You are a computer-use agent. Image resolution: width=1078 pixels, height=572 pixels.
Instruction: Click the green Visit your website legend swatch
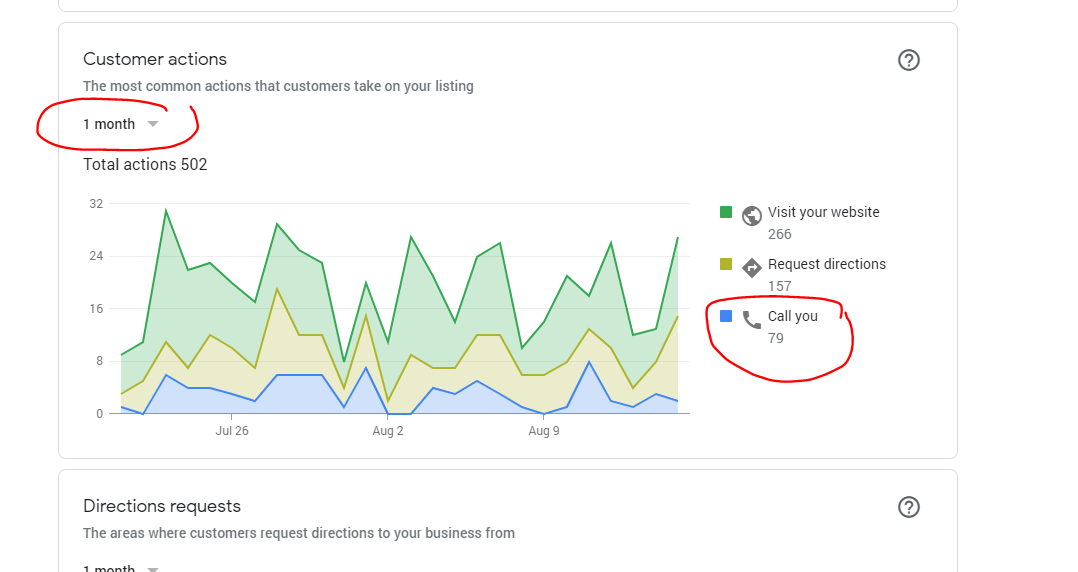[726, 212]
